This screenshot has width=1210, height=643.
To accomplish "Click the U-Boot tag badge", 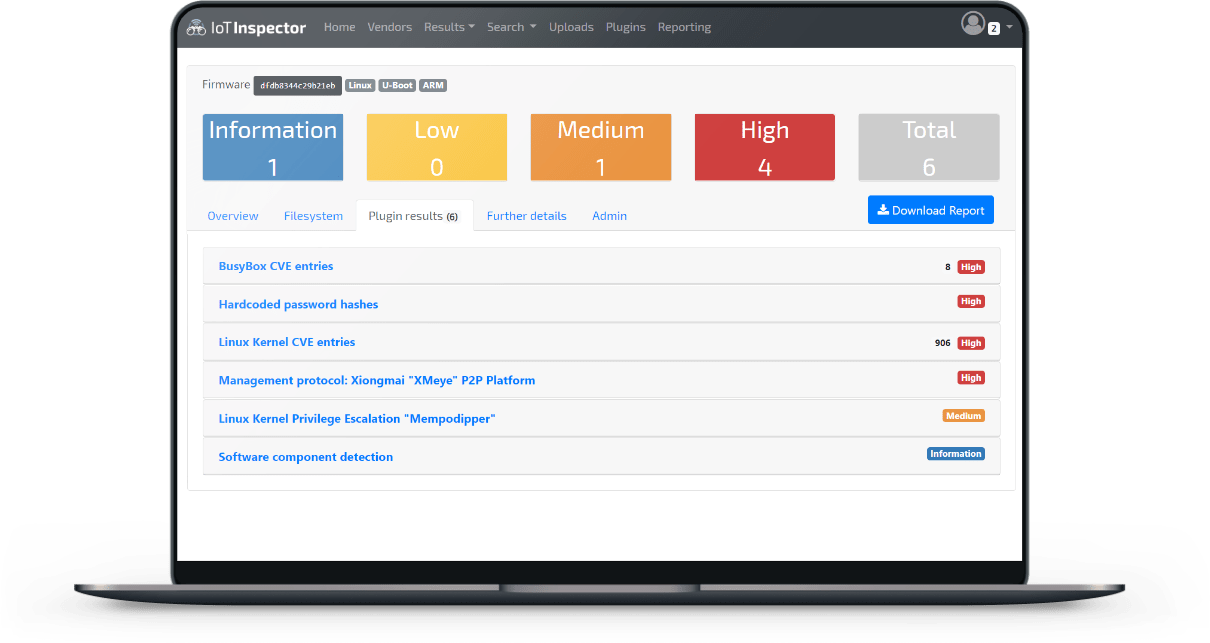I will (397, 86).
